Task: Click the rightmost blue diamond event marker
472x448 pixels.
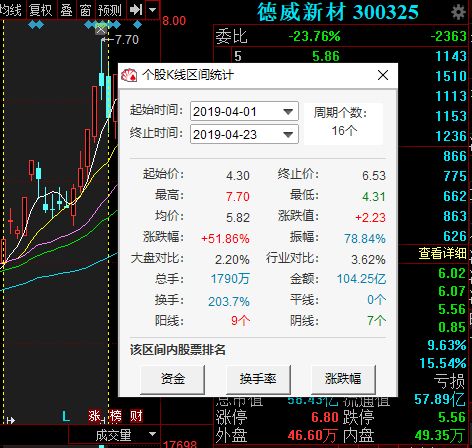Action: point(137,24)
